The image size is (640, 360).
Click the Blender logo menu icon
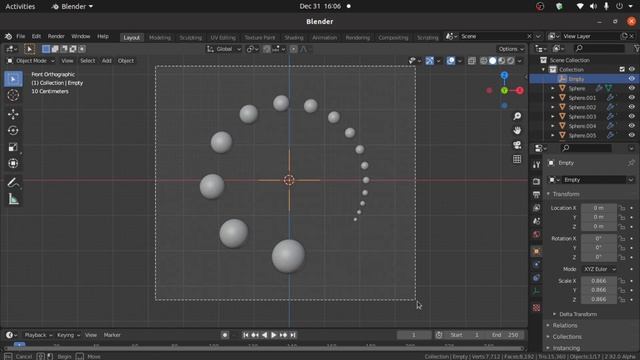tap(8, 36)
